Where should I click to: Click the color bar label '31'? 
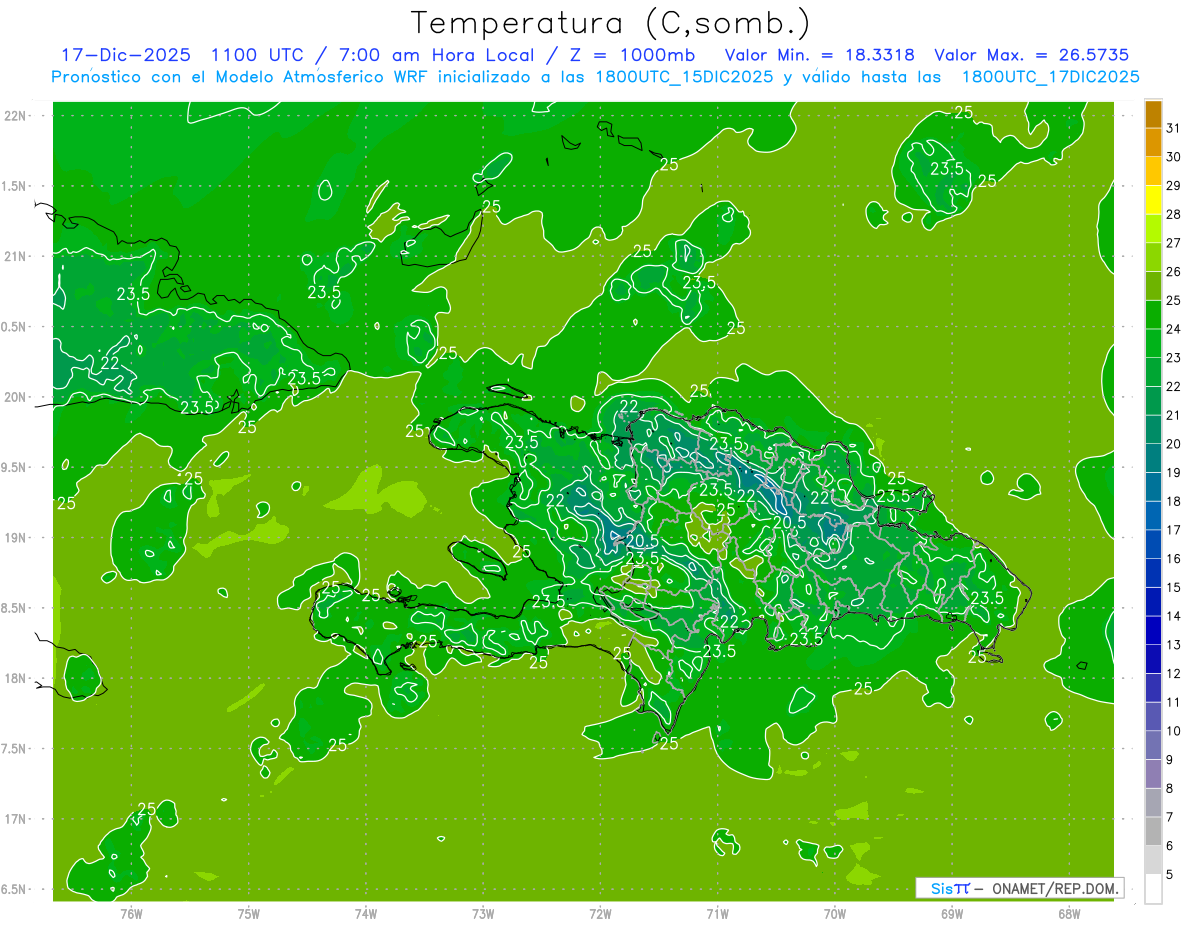point(1174,128)
